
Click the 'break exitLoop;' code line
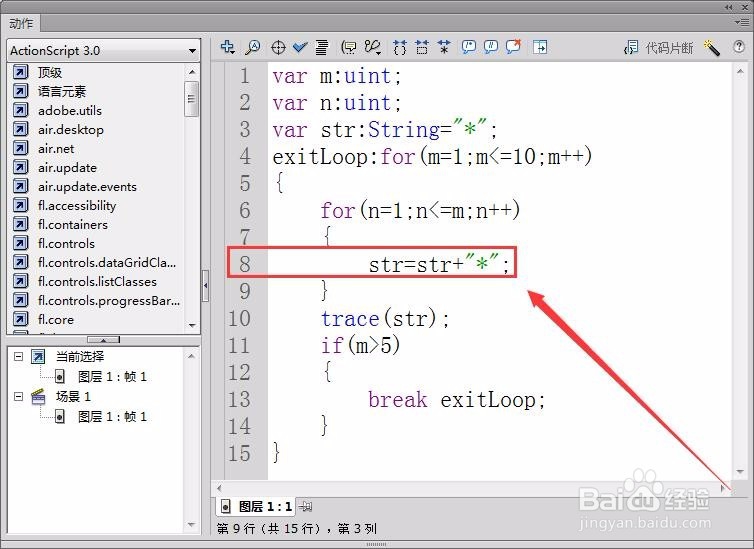456,399
